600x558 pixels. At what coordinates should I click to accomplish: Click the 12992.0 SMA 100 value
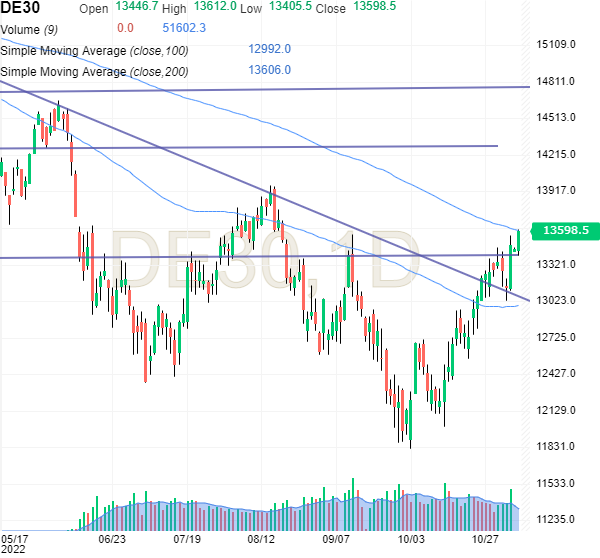click(269, 49)
